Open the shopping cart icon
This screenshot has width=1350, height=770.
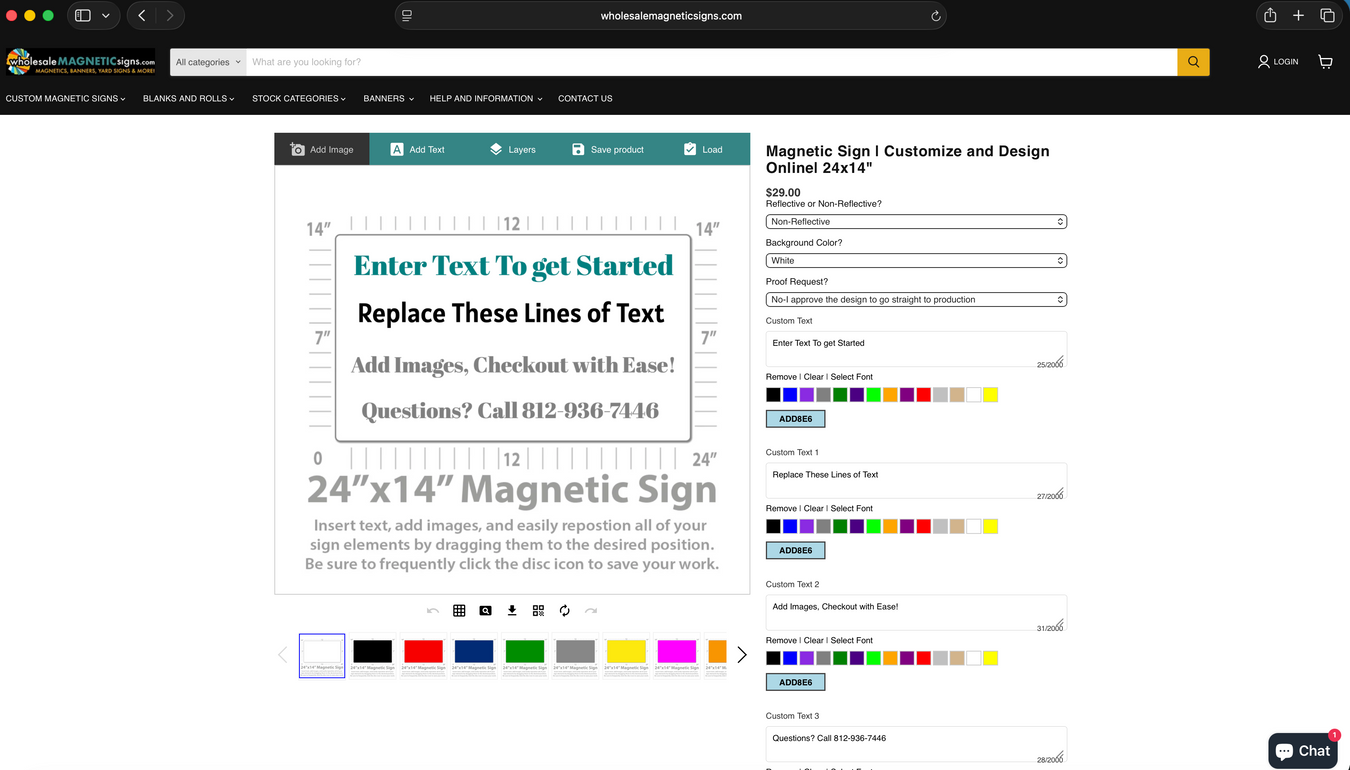pyautogui.click(x=1325, y=62)
